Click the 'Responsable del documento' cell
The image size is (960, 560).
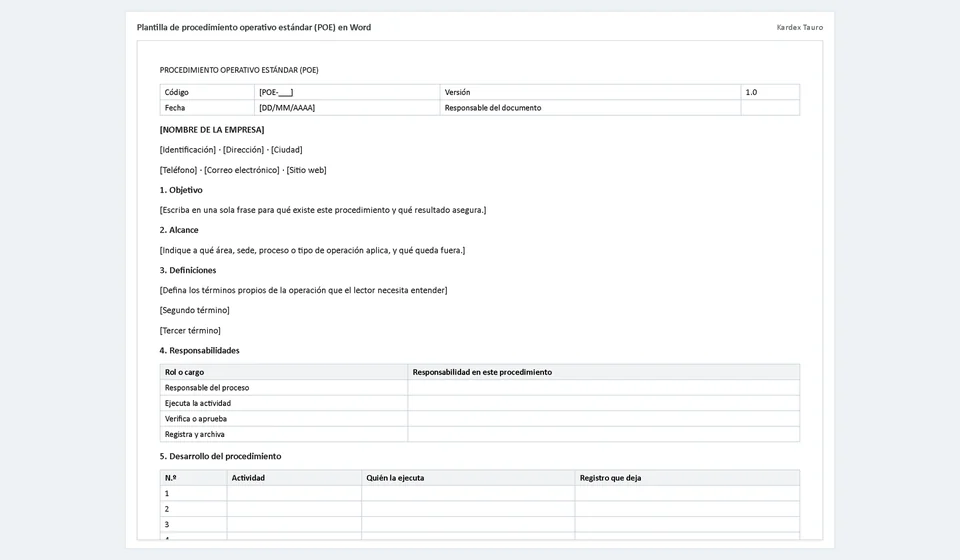[590, 108]
